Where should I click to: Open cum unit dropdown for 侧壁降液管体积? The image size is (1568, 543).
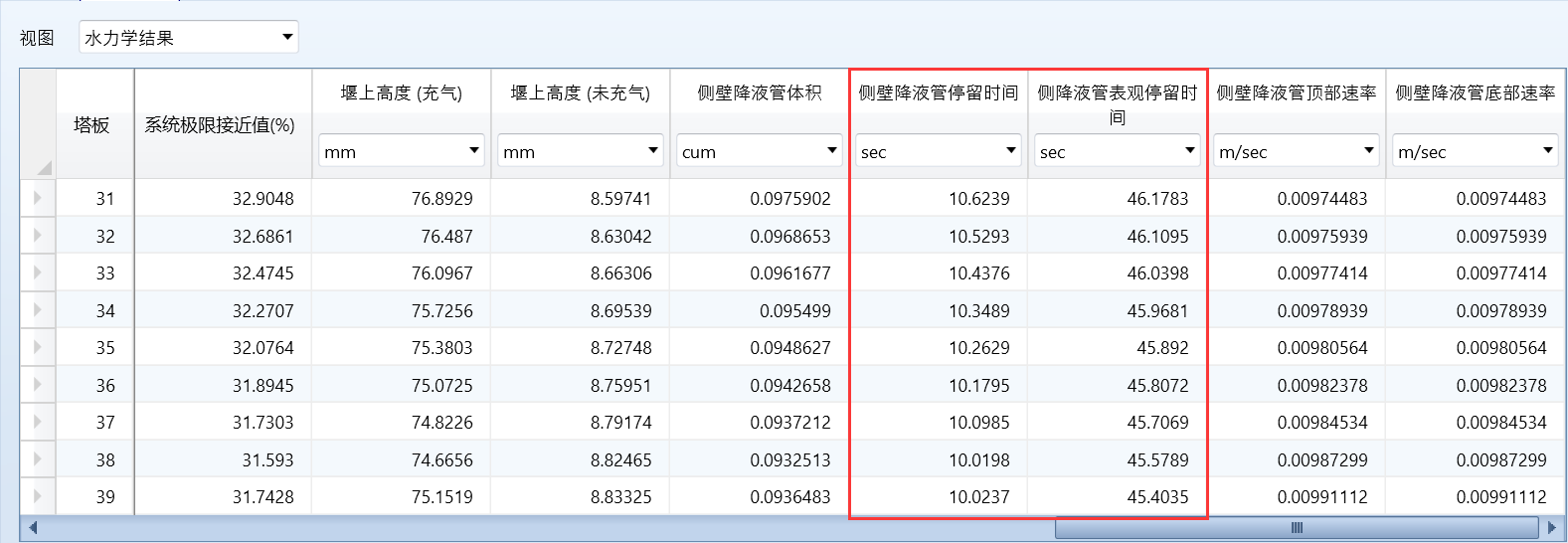pos(832,150)
